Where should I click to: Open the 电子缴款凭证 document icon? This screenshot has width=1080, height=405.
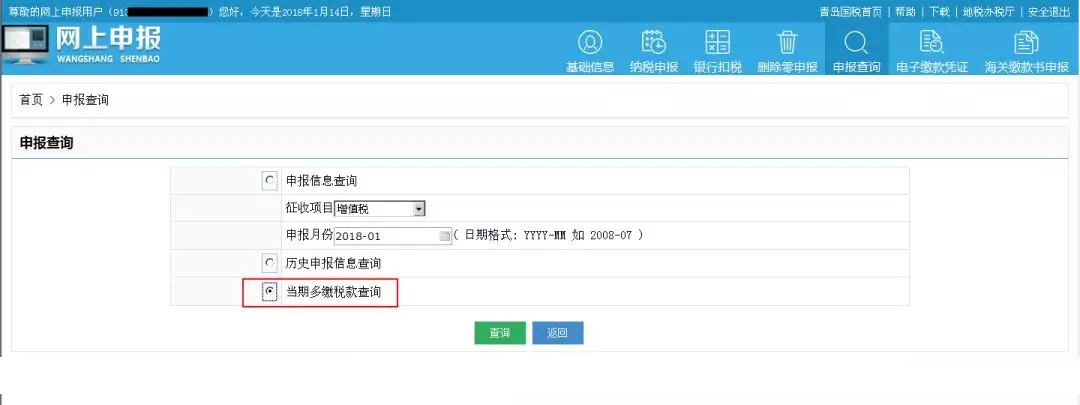(x=931, y=43)
